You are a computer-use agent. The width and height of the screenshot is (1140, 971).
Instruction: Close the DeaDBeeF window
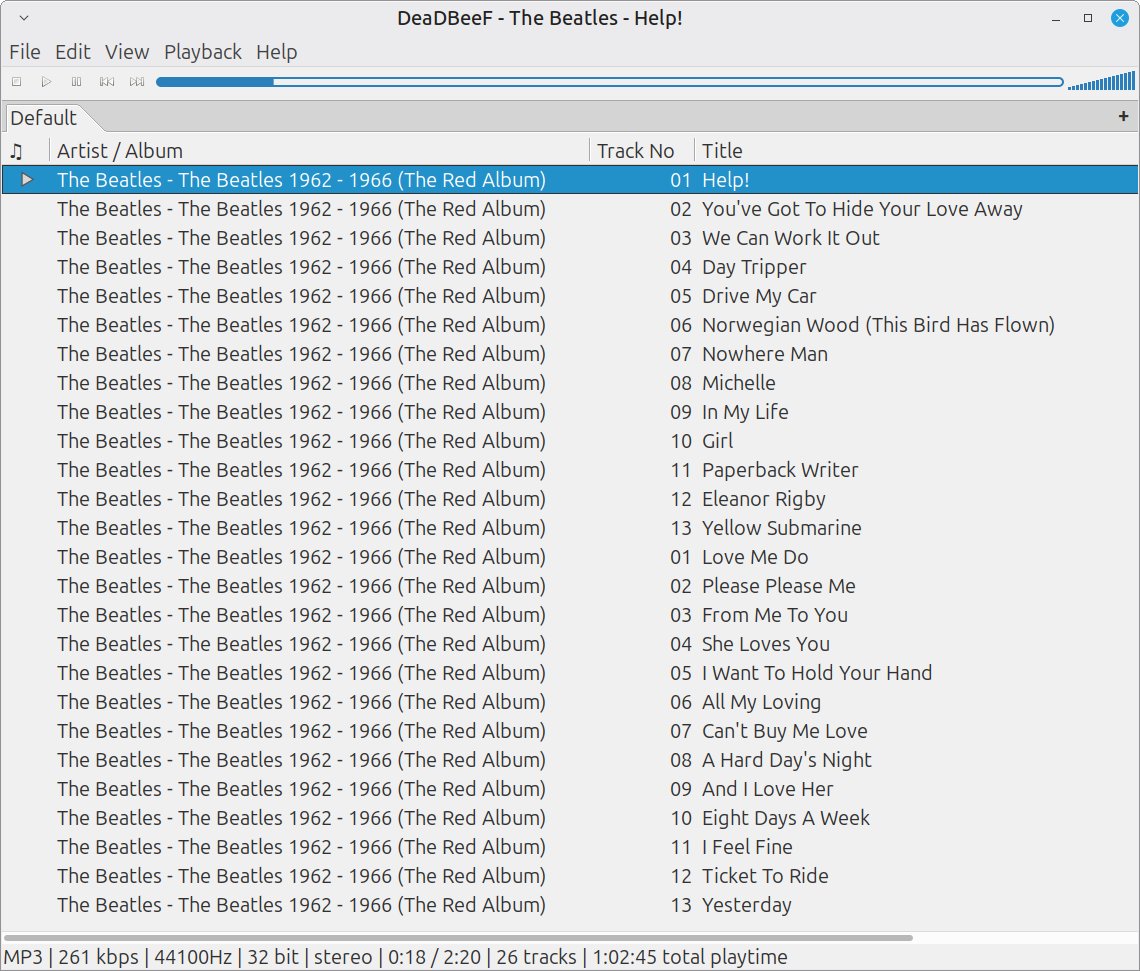coord(1120,18)
